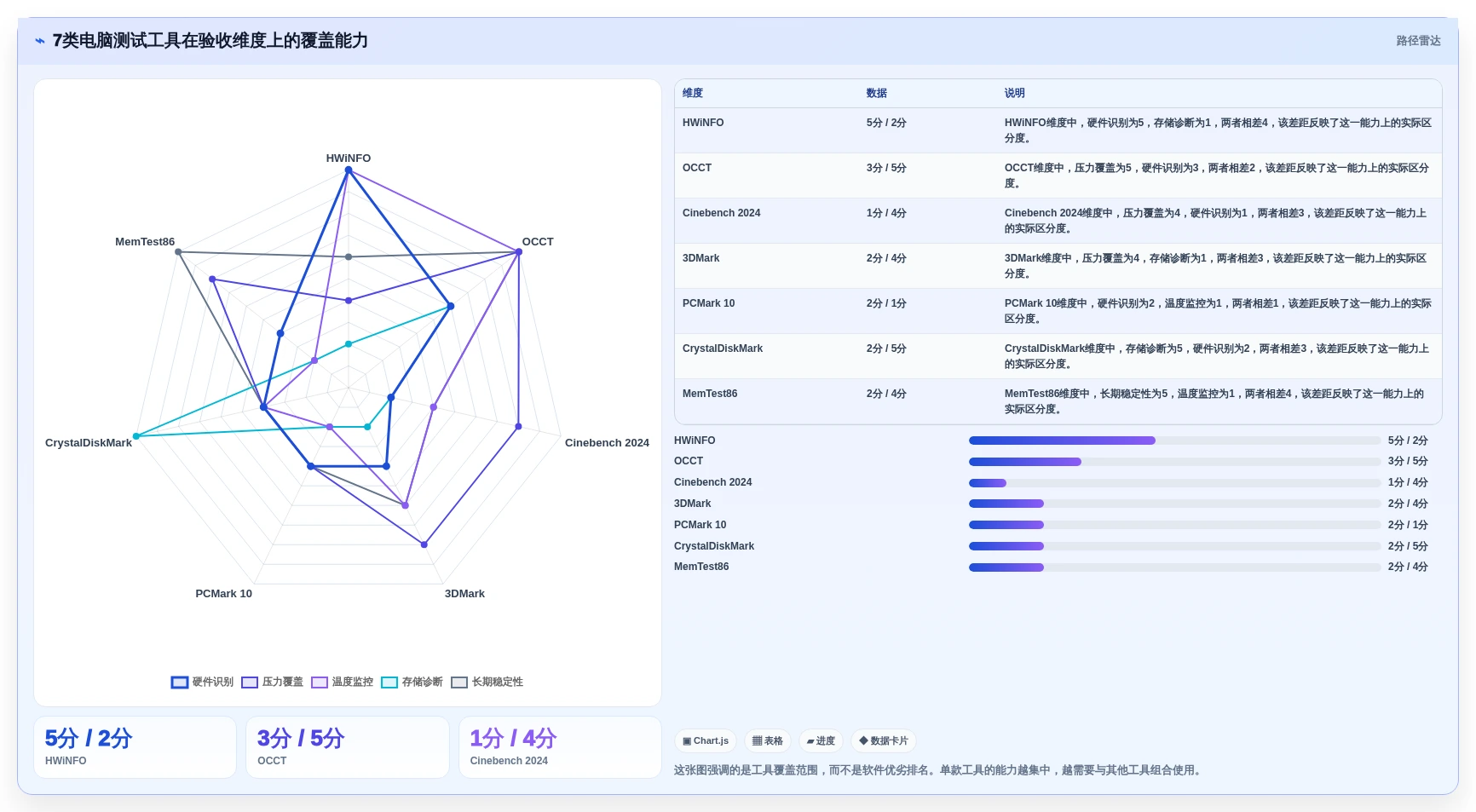Select the HWiNFO row name in table

click(x=703, y=123)
